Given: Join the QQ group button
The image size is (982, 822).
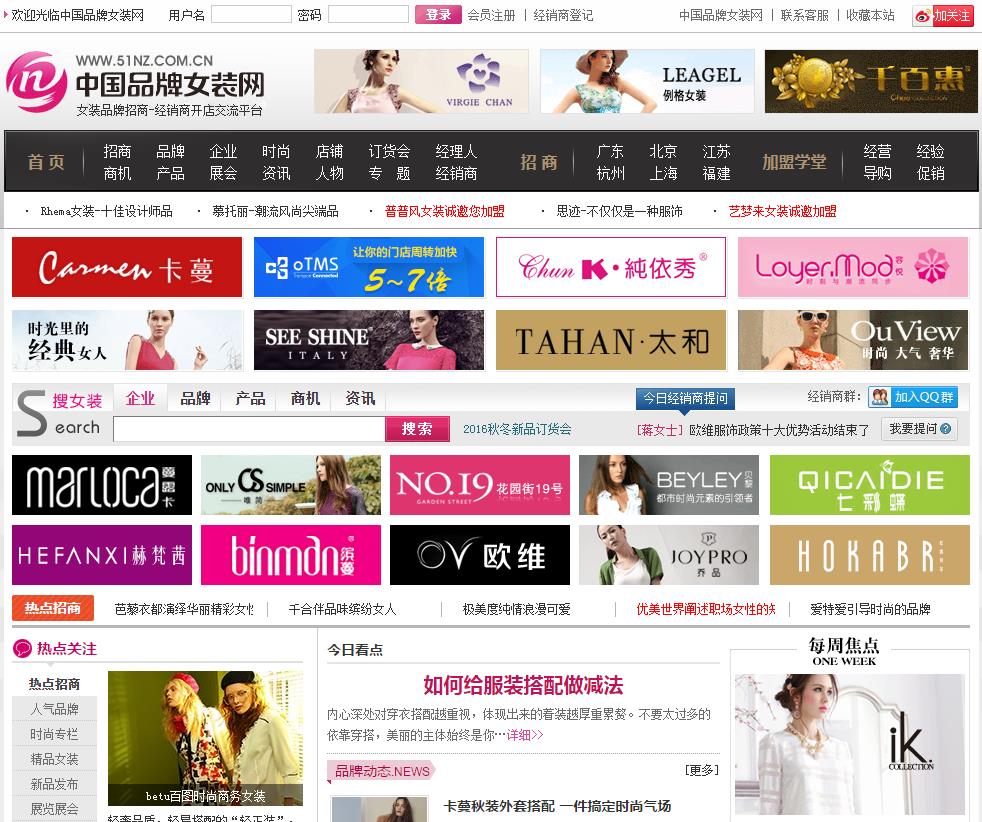Looking at the screenshot, I should tap(912, 397).
